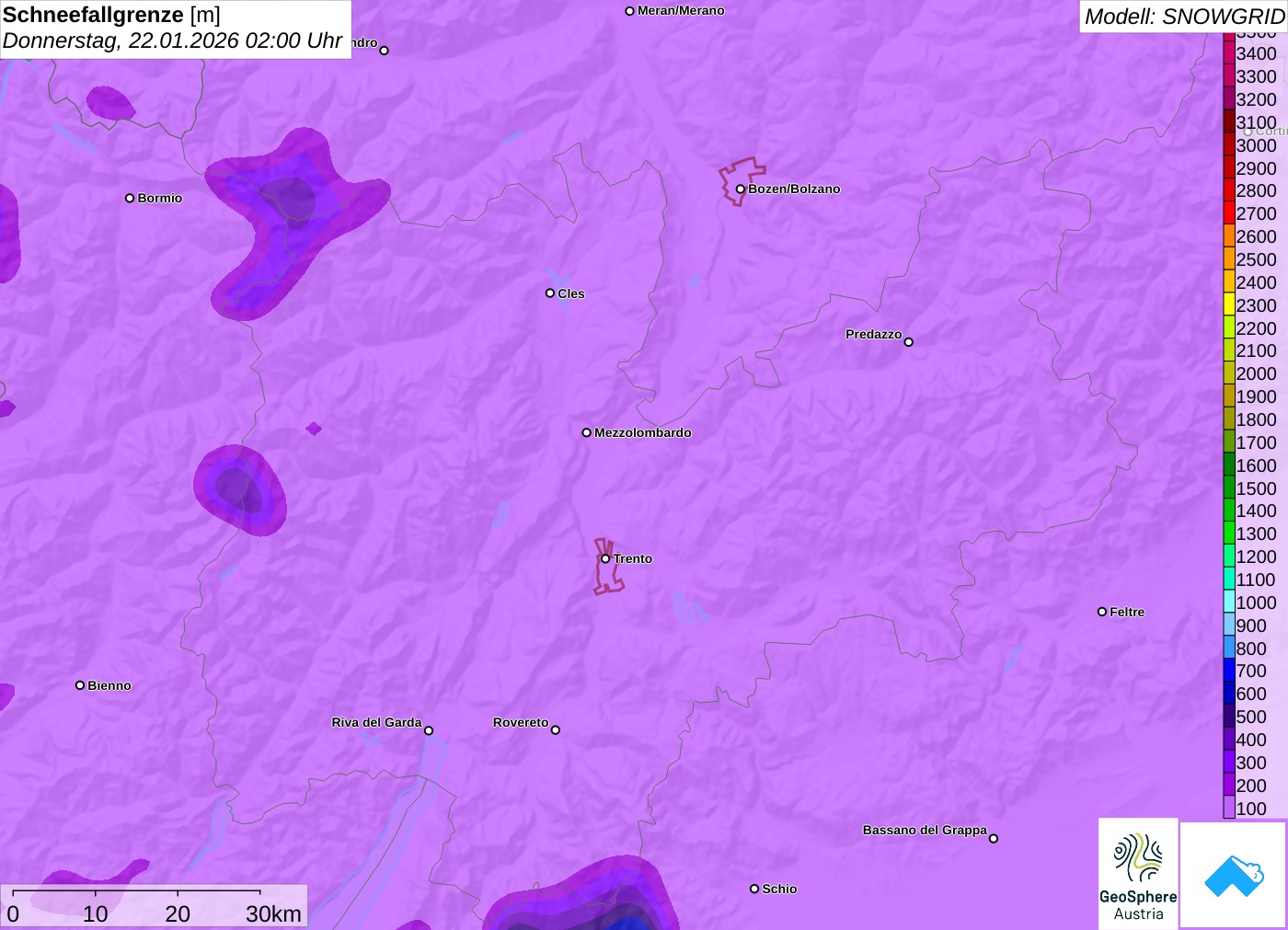The height and width of the screenshot is (930, 1288).
Task: Click the Riva del Garda label
Action: (x=376, y=722)
